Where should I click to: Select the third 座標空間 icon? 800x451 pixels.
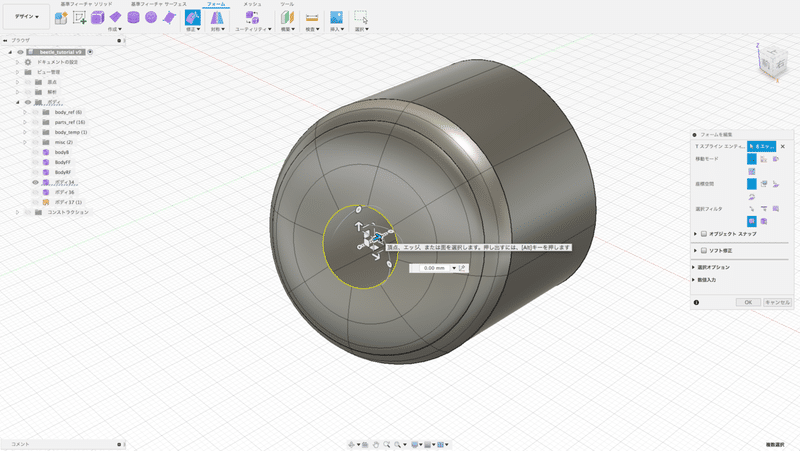[x=776, y=184]
